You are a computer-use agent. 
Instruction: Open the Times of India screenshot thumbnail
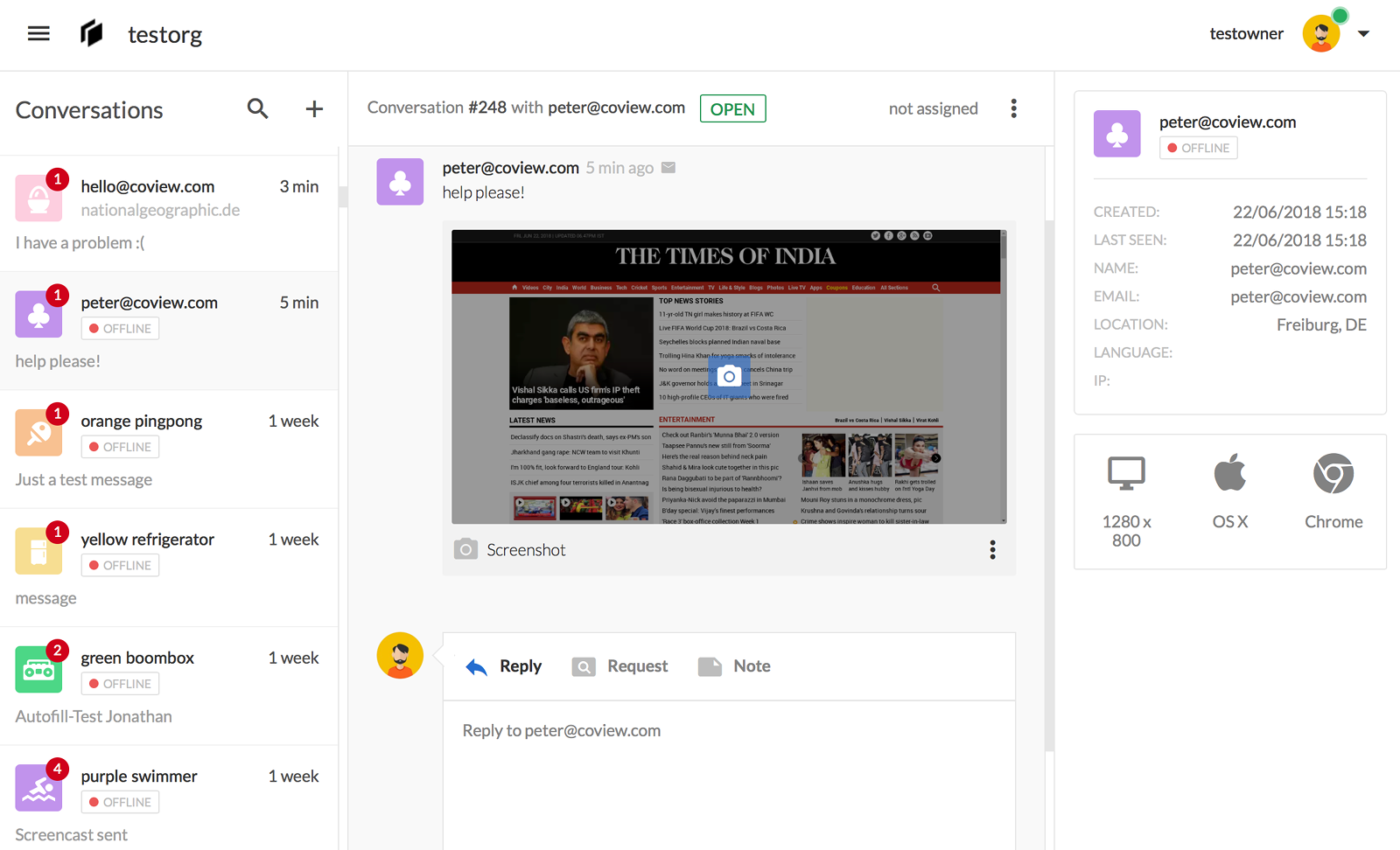(x=729, y=377)
